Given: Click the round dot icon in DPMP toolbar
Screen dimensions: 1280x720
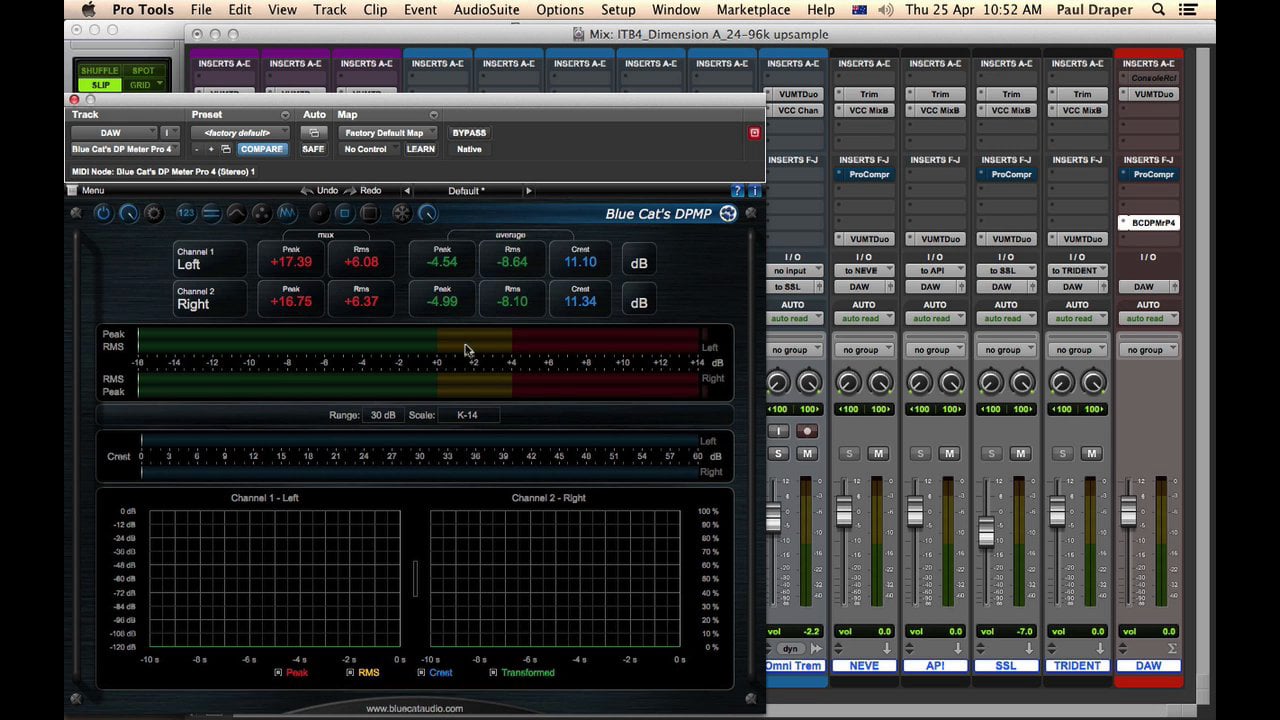Looking at the screenshot, I should point(319,213).
